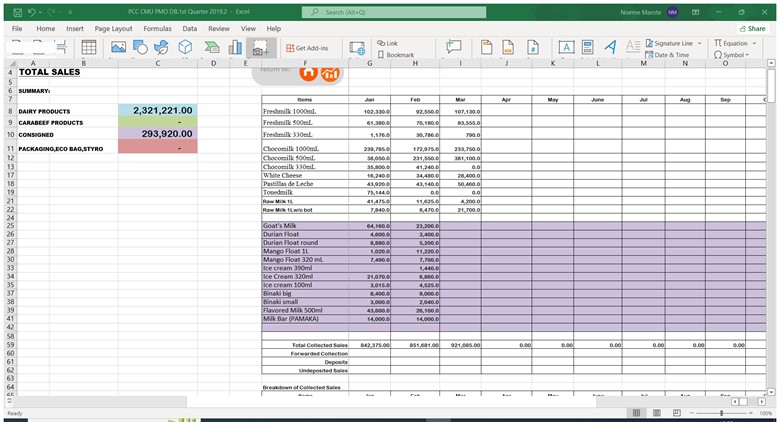Viewport: 780px width, 422px height.
Task: Open the SmartArt icon
Action: [x=212, y=48]
